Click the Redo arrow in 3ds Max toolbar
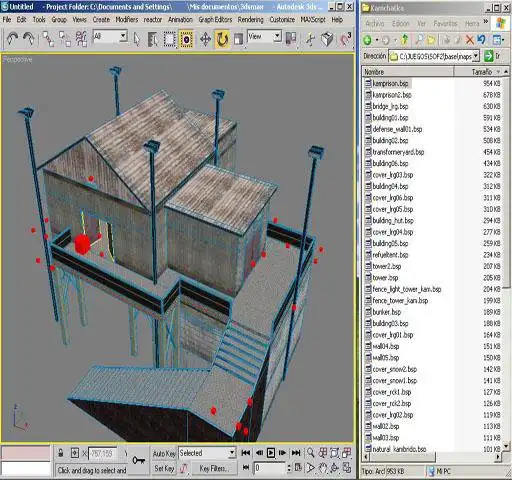 coord(29,39)
